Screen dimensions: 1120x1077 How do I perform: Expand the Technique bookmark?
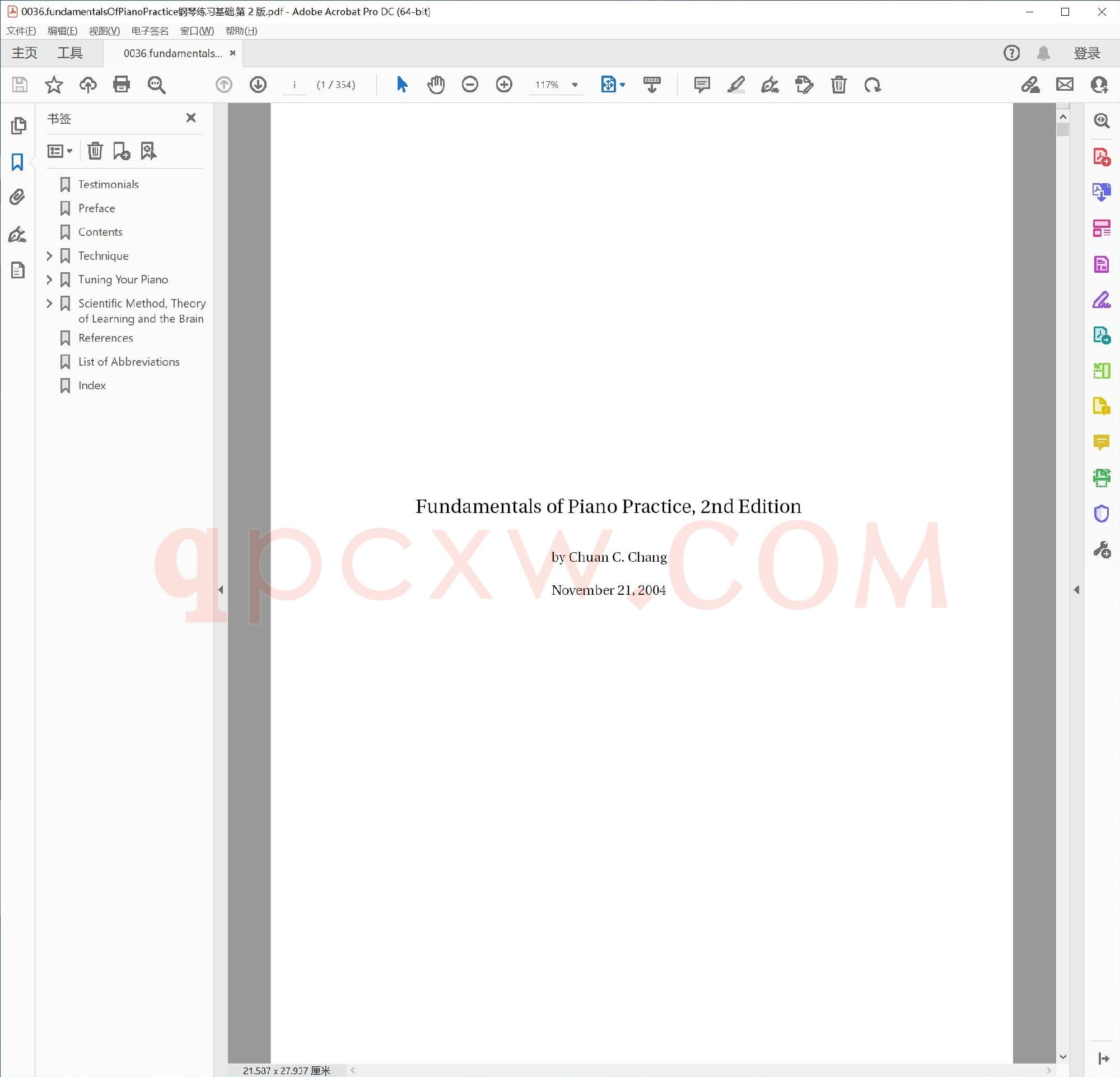coord(49,256)
